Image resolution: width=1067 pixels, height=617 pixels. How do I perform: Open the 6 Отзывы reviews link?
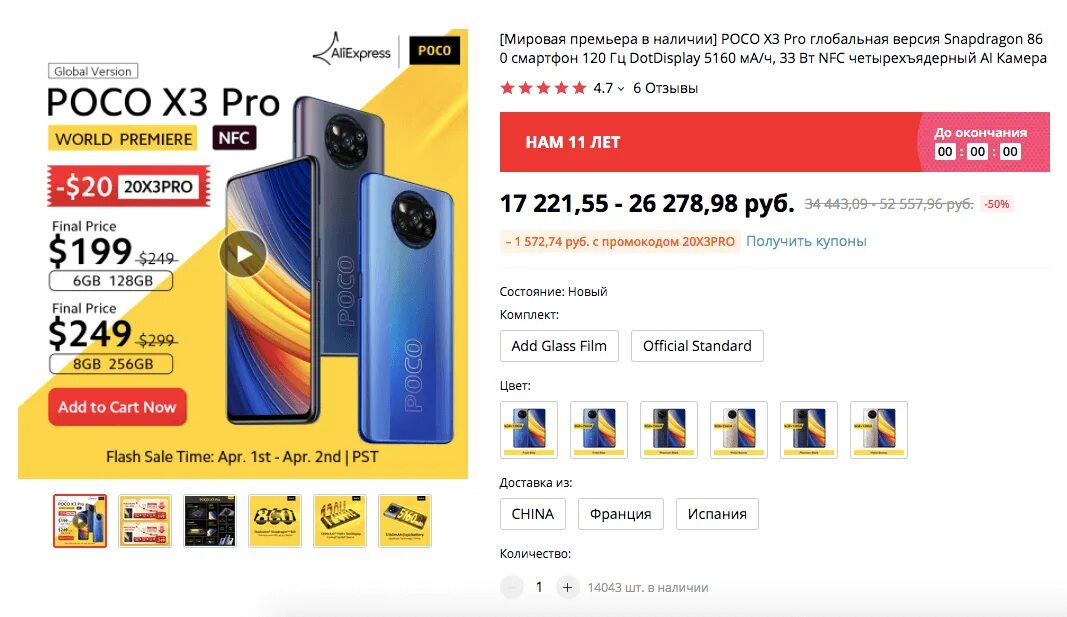pos(665,88)
